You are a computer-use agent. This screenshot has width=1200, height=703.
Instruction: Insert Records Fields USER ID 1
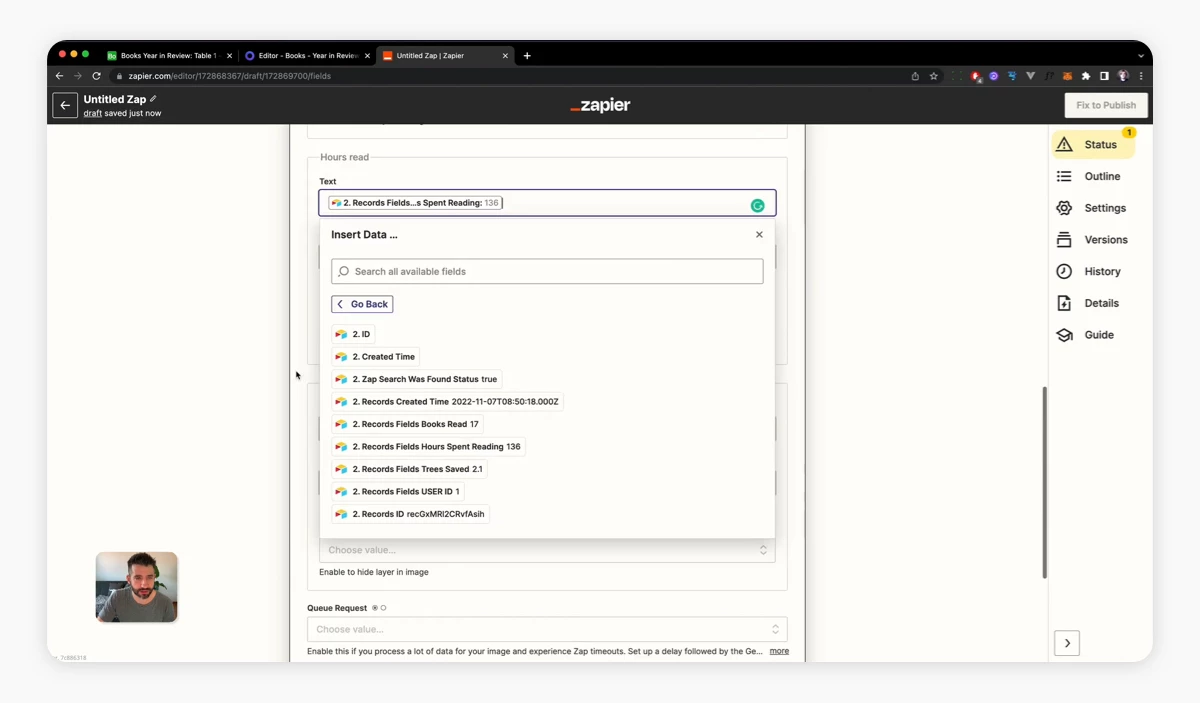398,492
